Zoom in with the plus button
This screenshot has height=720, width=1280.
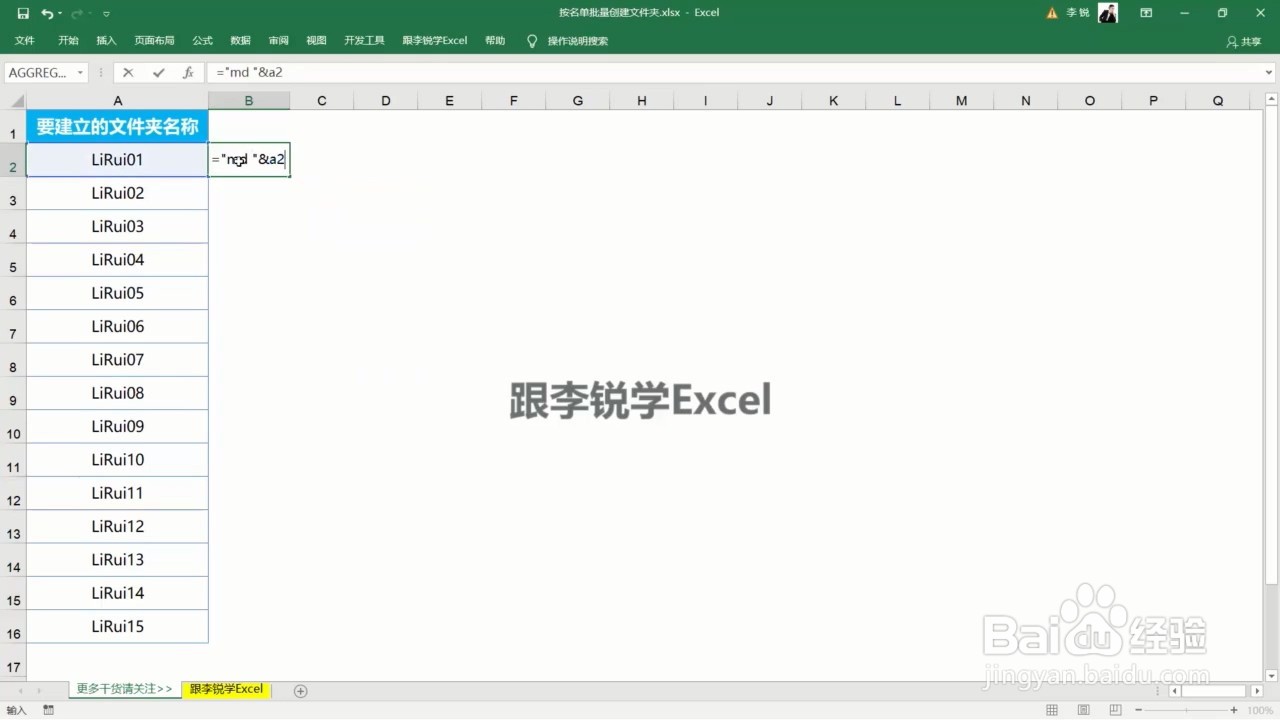[1234, 710]
